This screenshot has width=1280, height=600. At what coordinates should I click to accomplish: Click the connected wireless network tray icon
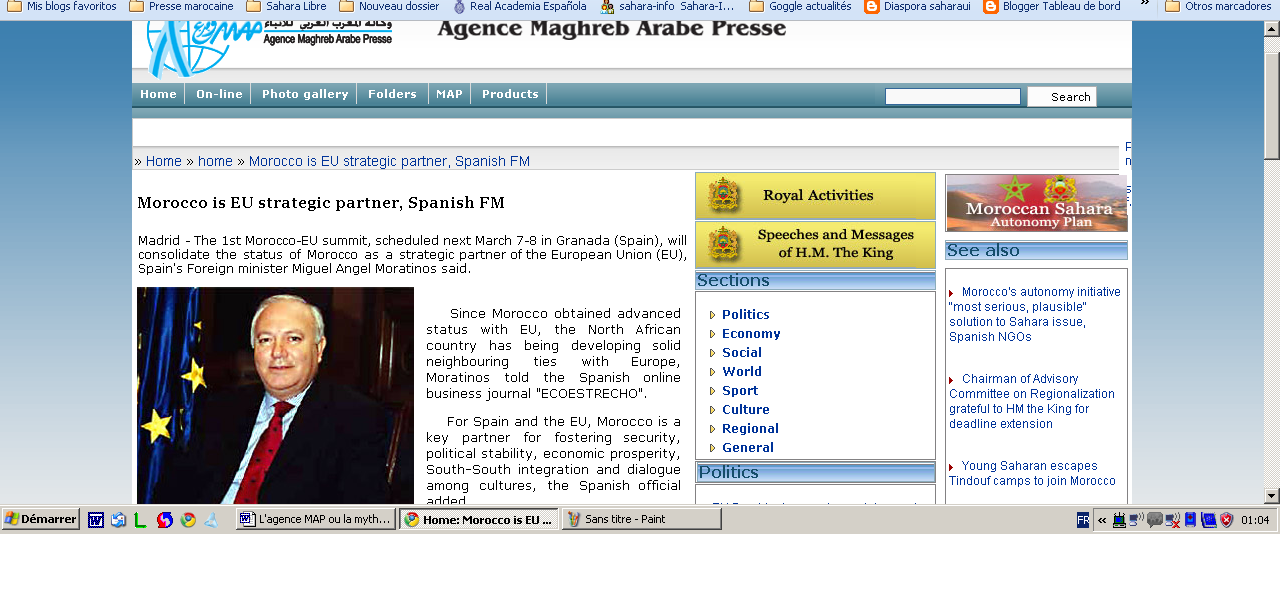[x=1137, y=520]
